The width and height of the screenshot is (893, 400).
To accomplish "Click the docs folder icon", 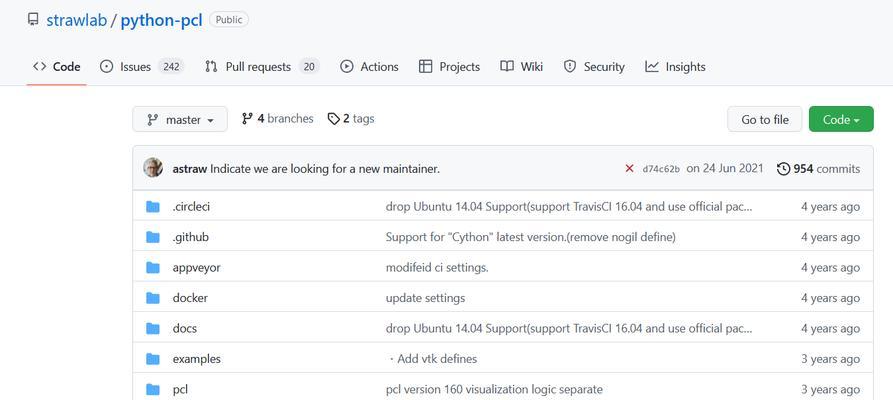I will (x=153, y=328).
